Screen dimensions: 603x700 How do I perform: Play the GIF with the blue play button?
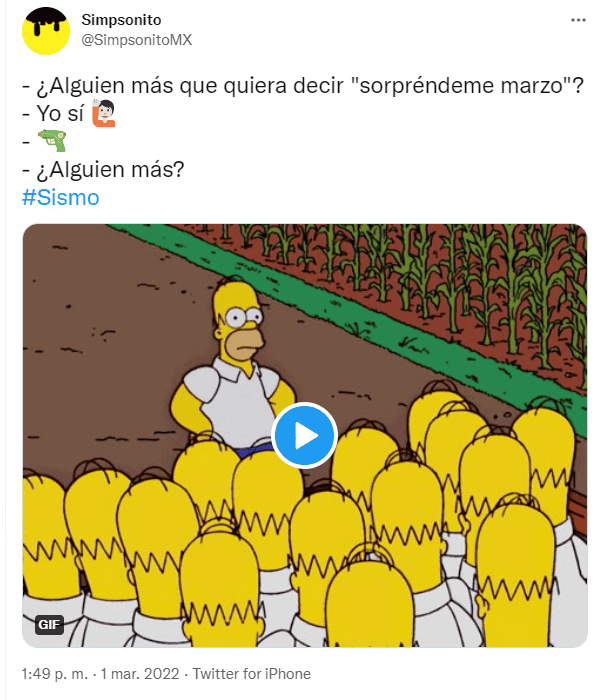(x=304, y=435)
